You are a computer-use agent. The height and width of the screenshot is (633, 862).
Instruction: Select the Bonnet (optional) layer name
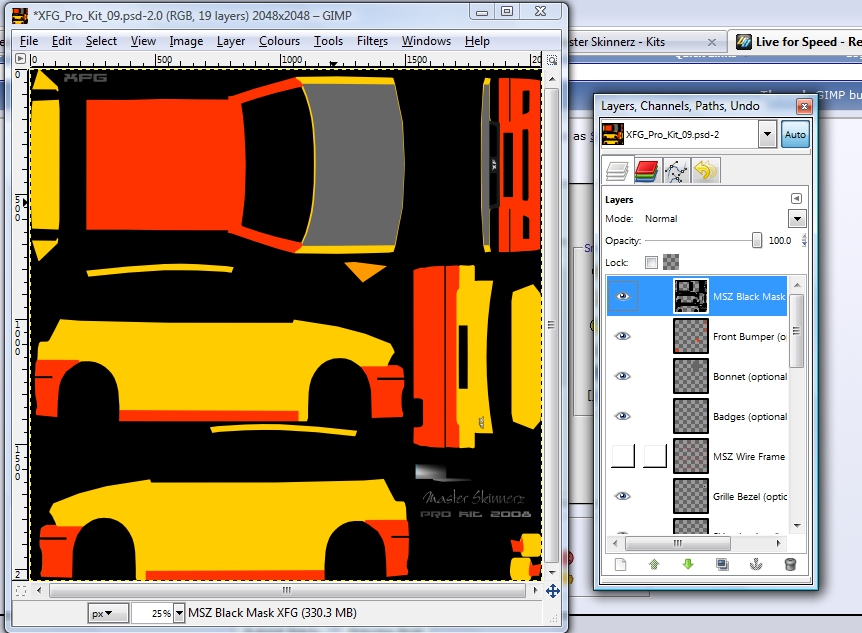pos(750,377)
